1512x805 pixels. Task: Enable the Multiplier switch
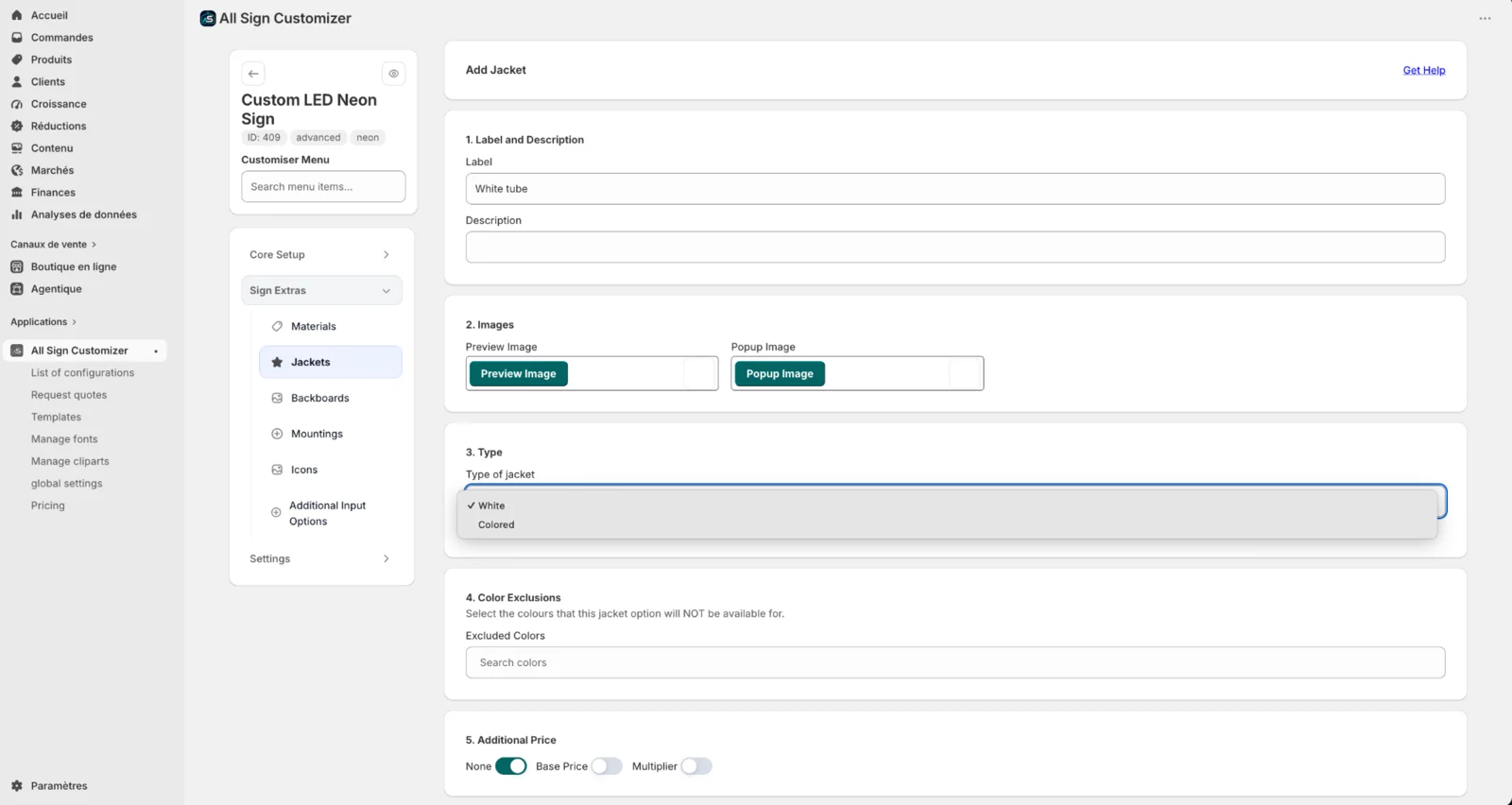tap(696, 766)
